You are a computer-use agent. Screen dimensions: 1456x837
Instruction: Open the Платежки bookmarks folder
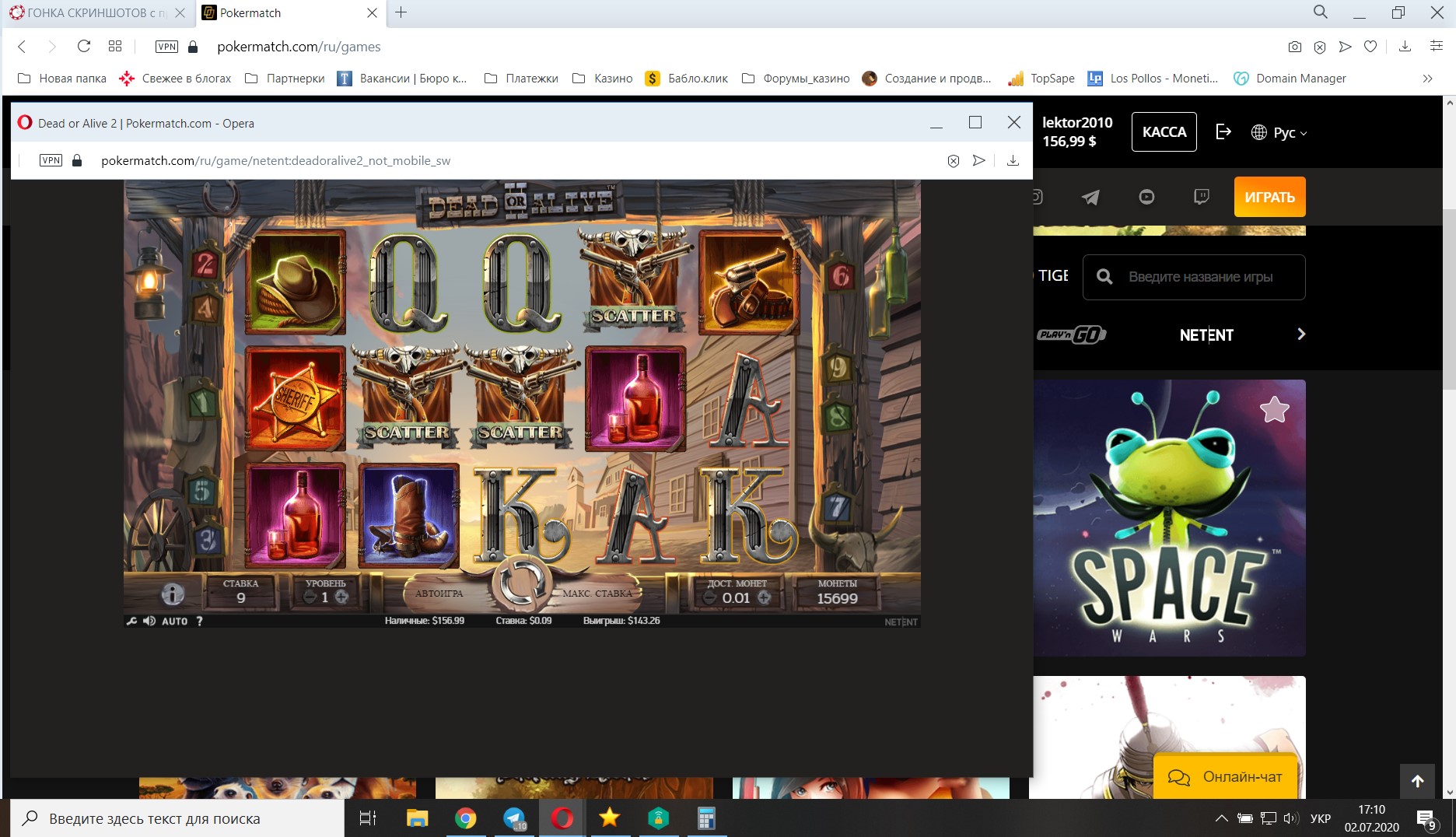tap(521, 79)
